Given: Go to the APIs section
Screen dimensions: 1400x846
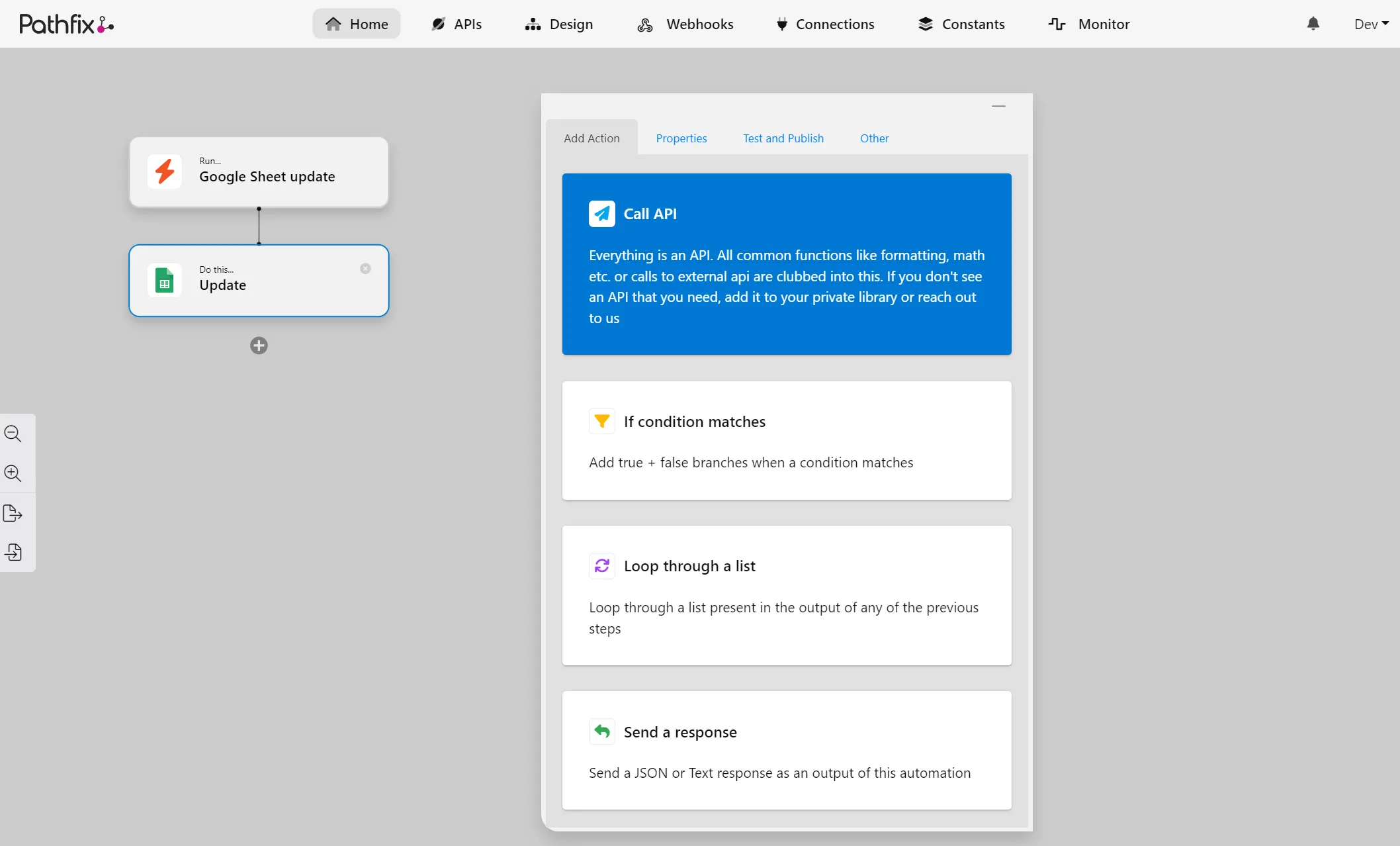Looking at the screenshot, I should (457, 24).
